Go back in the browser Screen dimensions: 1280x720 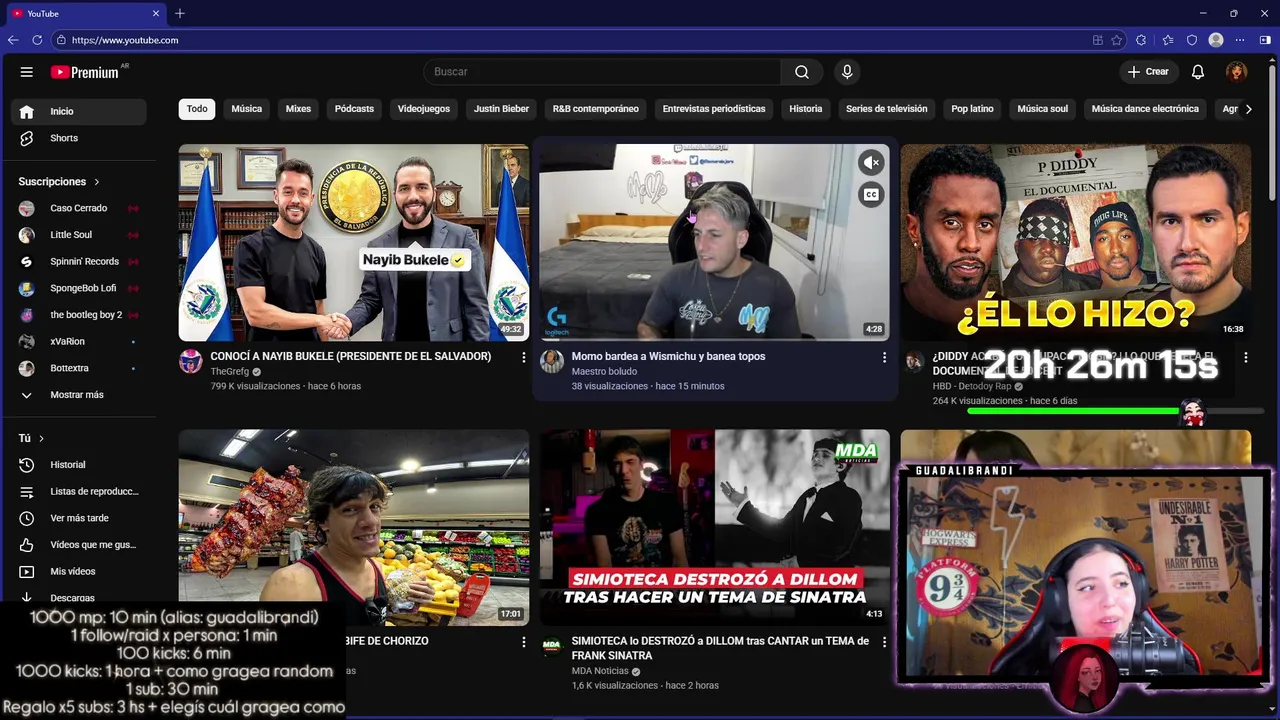point(13,40)
